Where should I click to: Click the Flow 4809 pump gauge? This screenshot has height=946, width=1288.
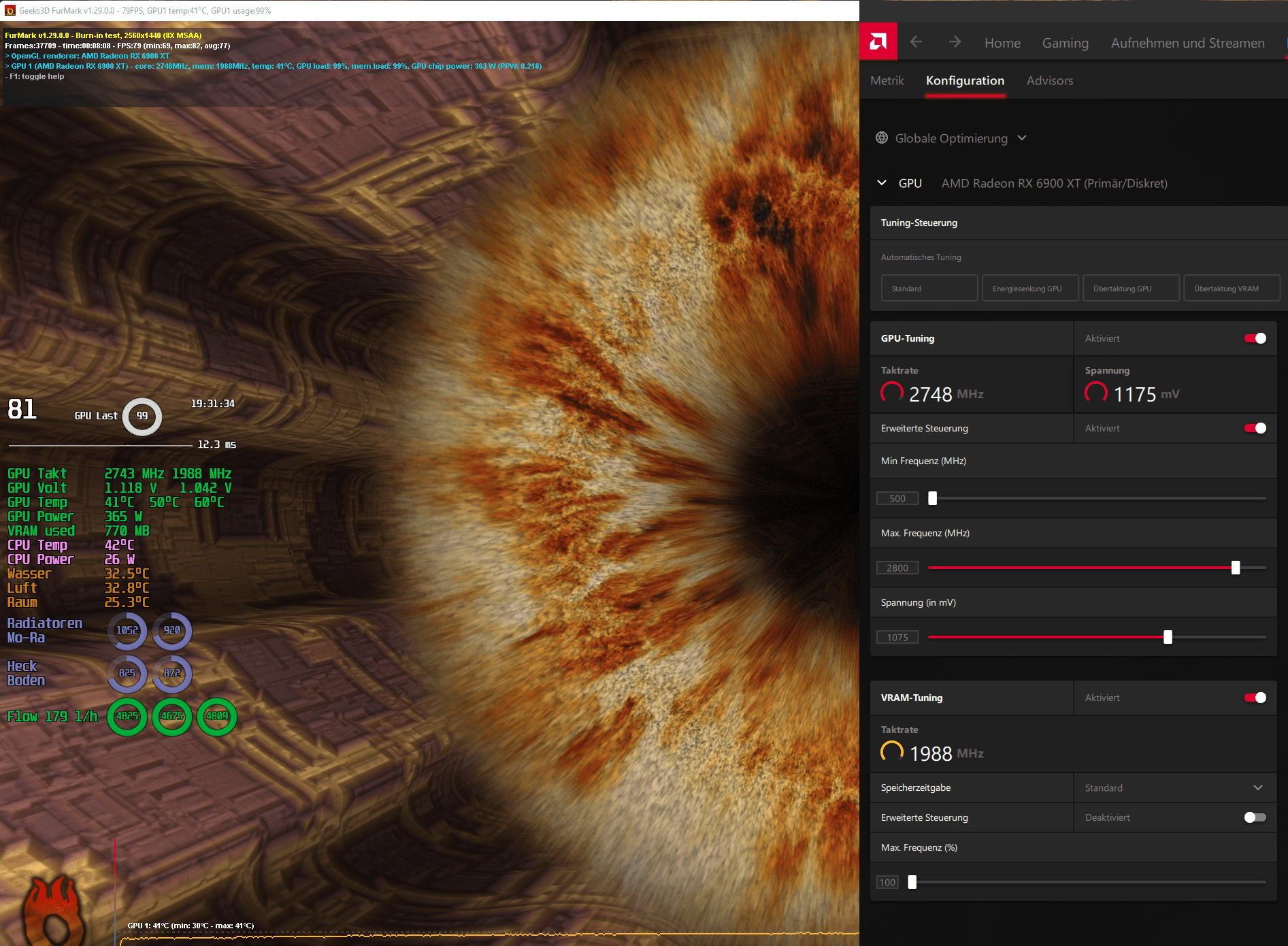217,716
